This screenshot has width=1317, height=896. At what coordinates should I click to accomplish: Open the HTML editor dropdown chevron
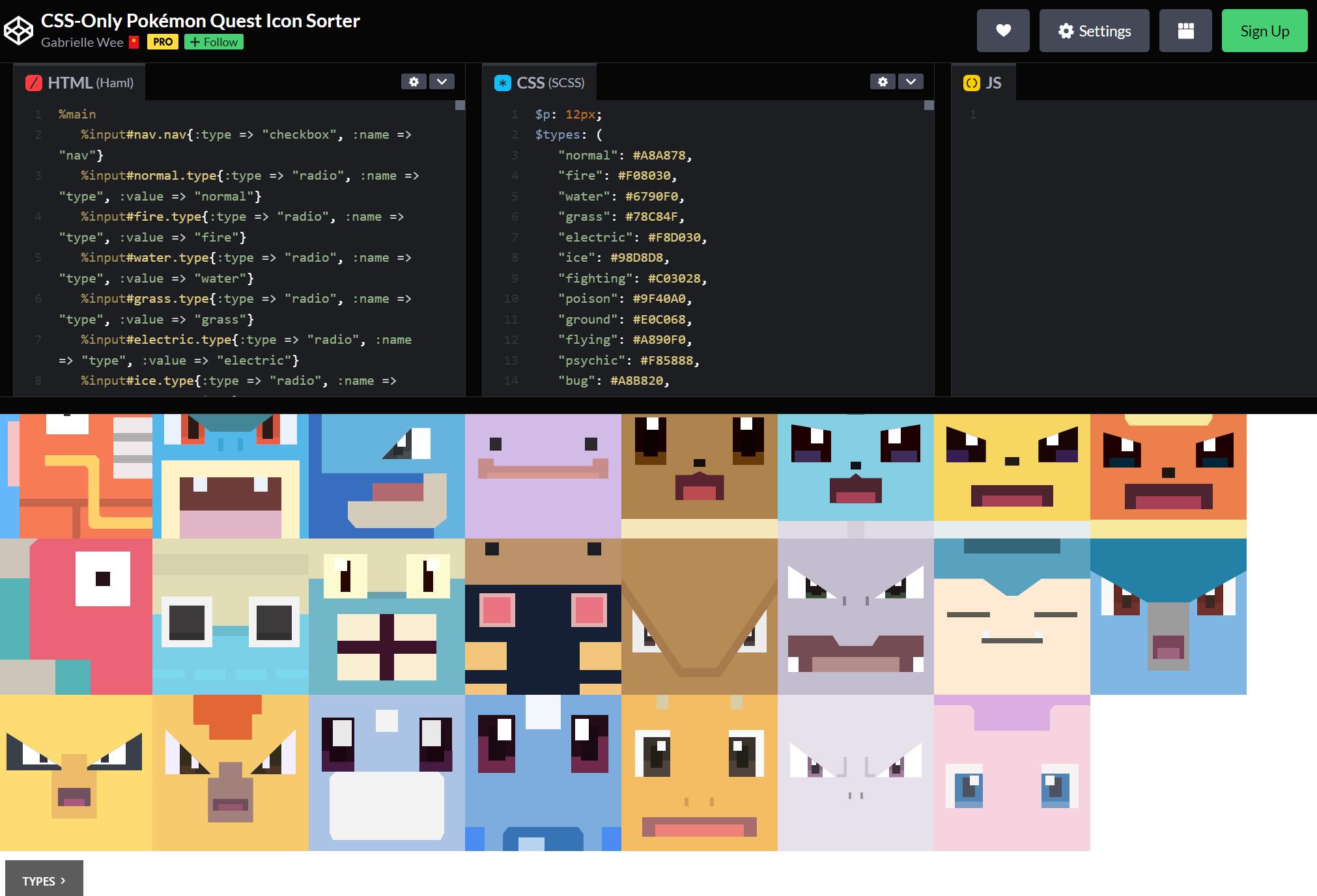coord(442,81)
